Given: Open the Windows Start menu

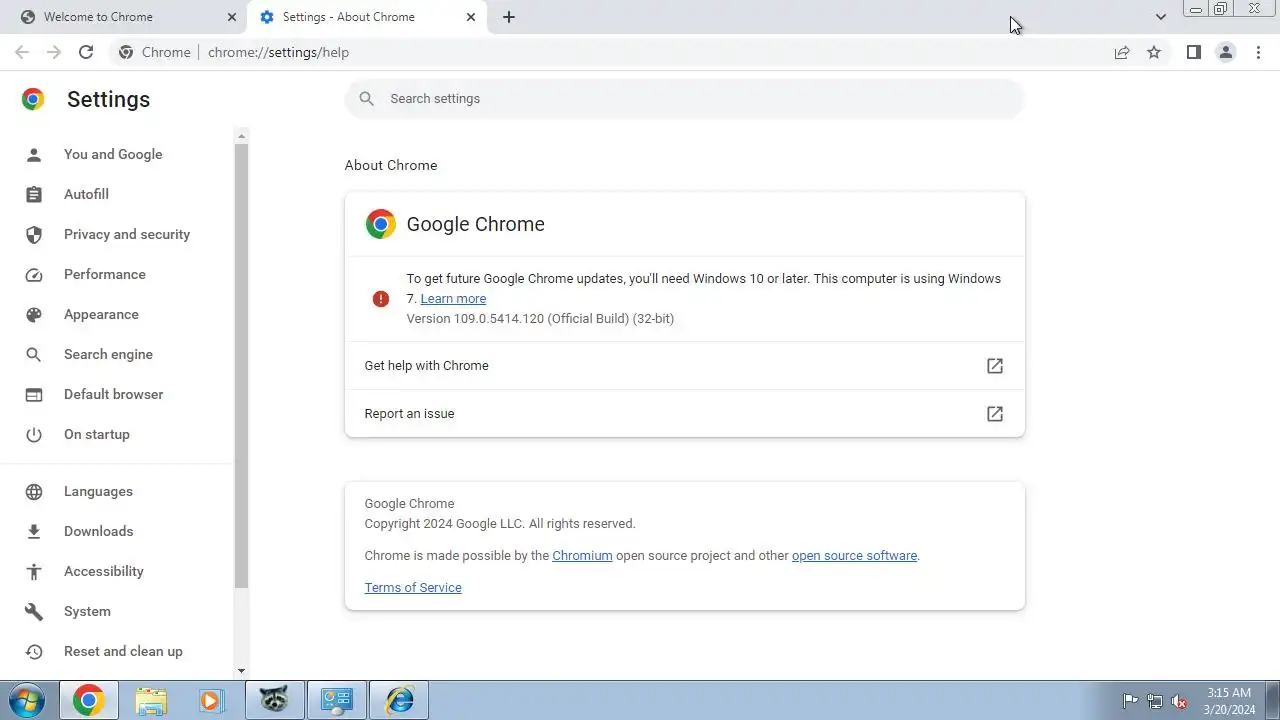Looking at the screenshot, I should (26, 700).
